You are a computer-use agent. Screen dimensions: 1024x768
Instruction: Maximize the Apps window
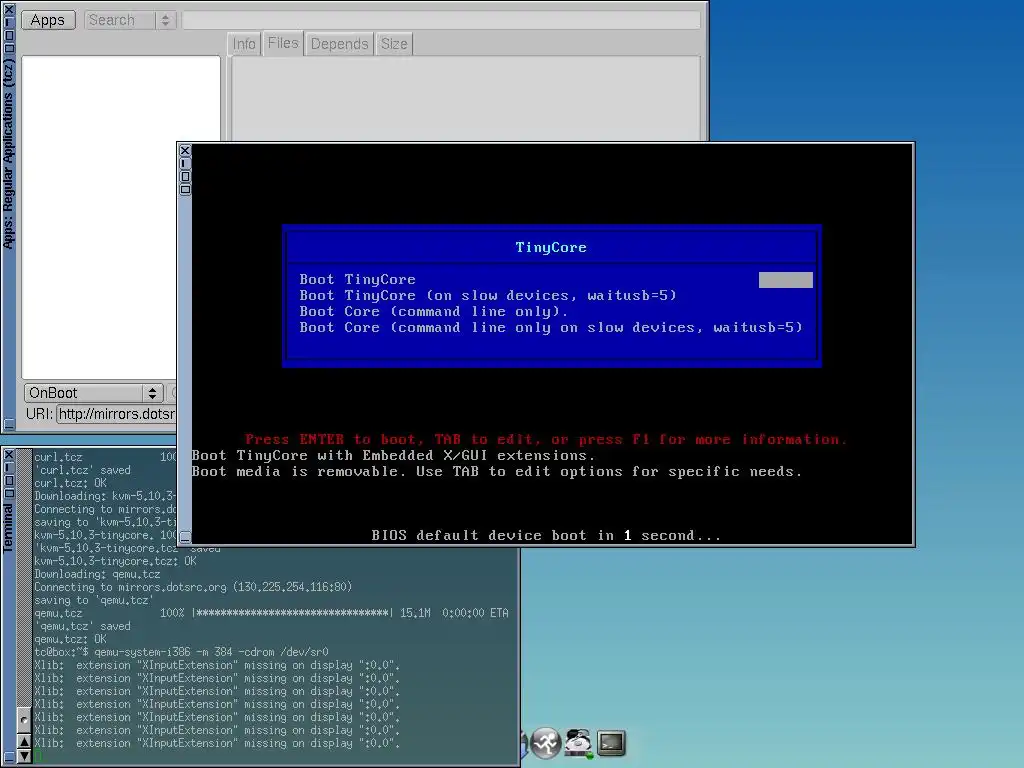pos(9,35)
